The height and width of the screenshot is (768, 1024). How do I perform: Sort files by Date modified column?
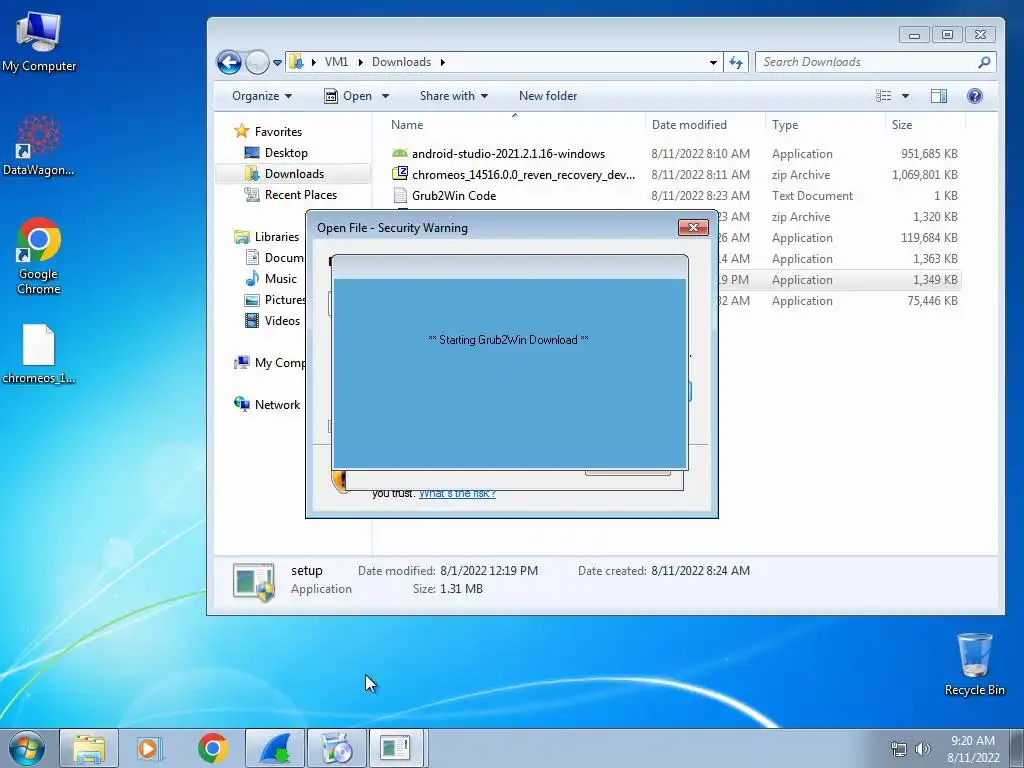coord(705,125)
